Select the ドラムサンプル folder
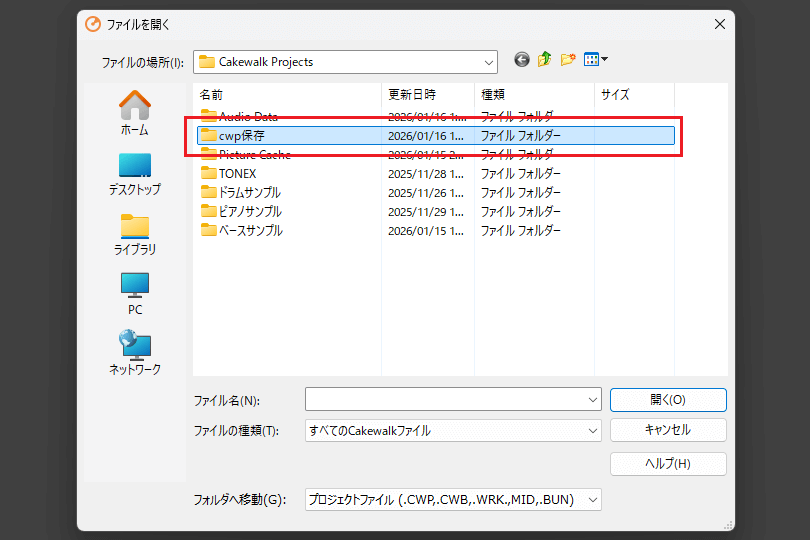 (x=249, y=192)
